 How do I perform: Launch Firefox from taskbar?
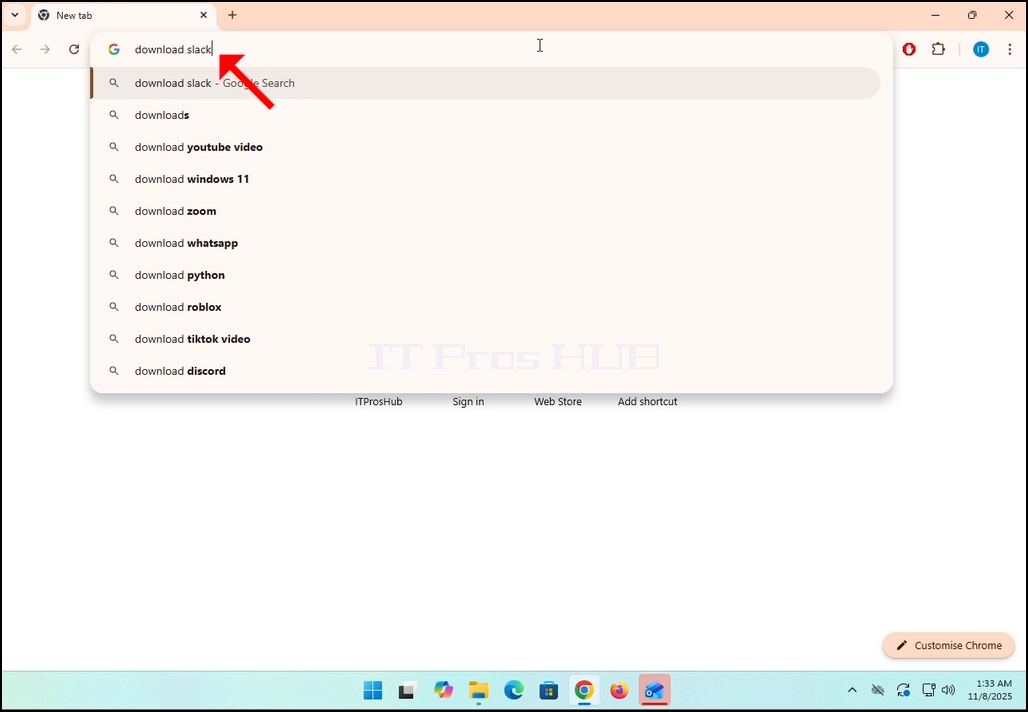[x=619, y=690]
